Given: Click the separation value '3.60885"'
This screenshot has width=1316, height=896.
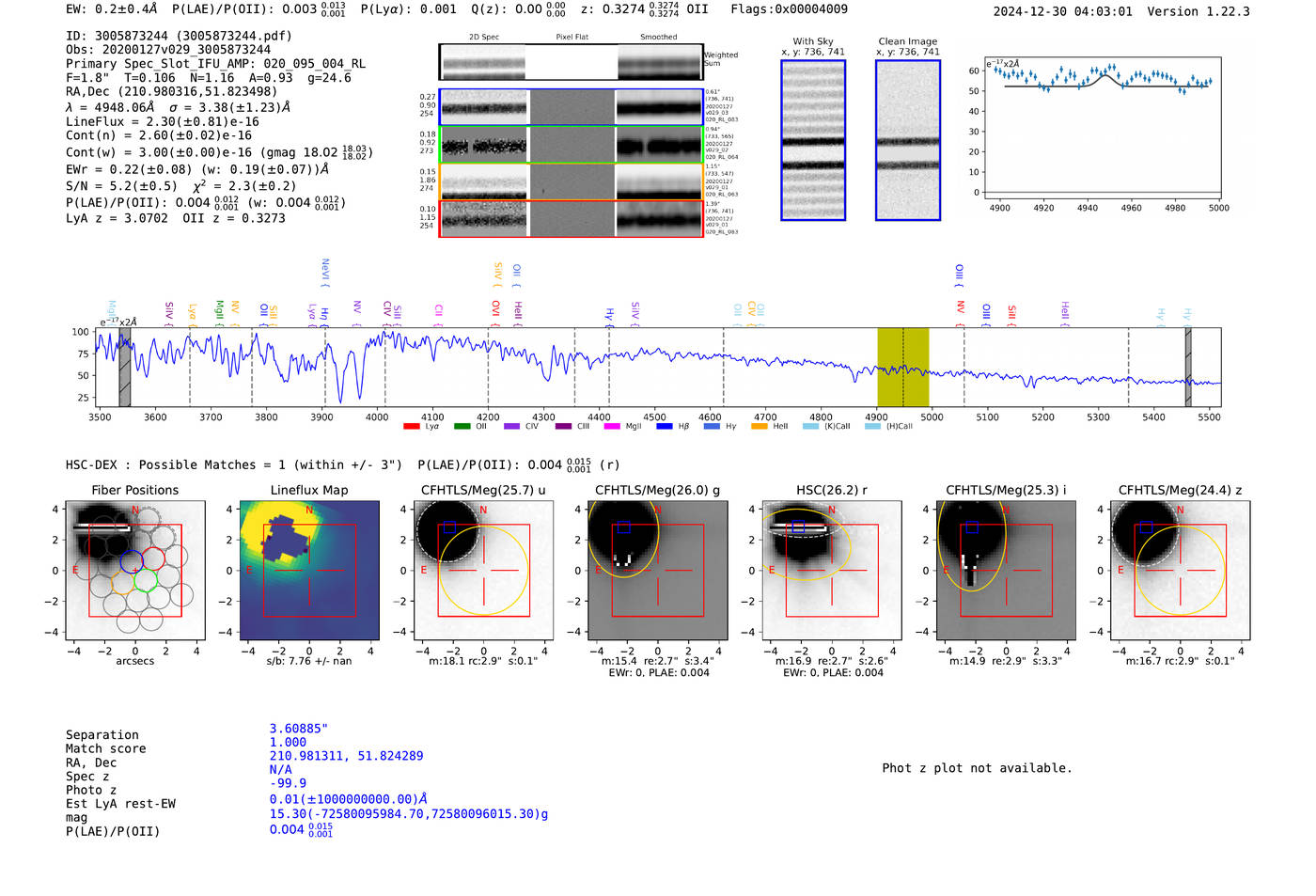Looking at the screenshot, I should pyautogui.click(x=299, y=729).
